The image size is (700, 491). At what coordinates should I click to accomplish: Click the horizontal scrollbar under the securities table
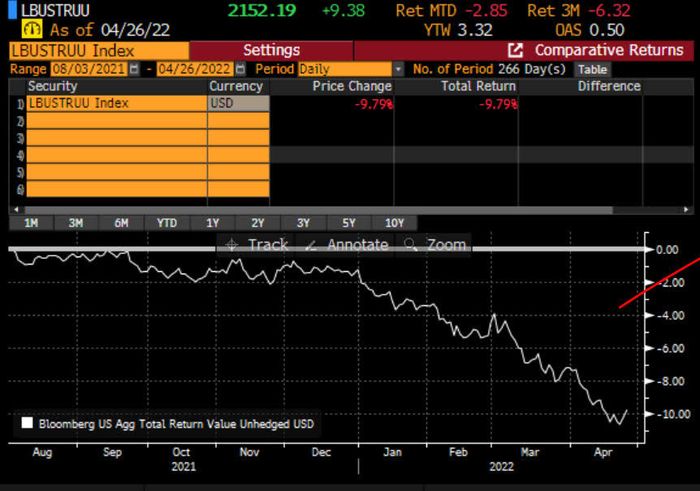[x=319, y=209]
